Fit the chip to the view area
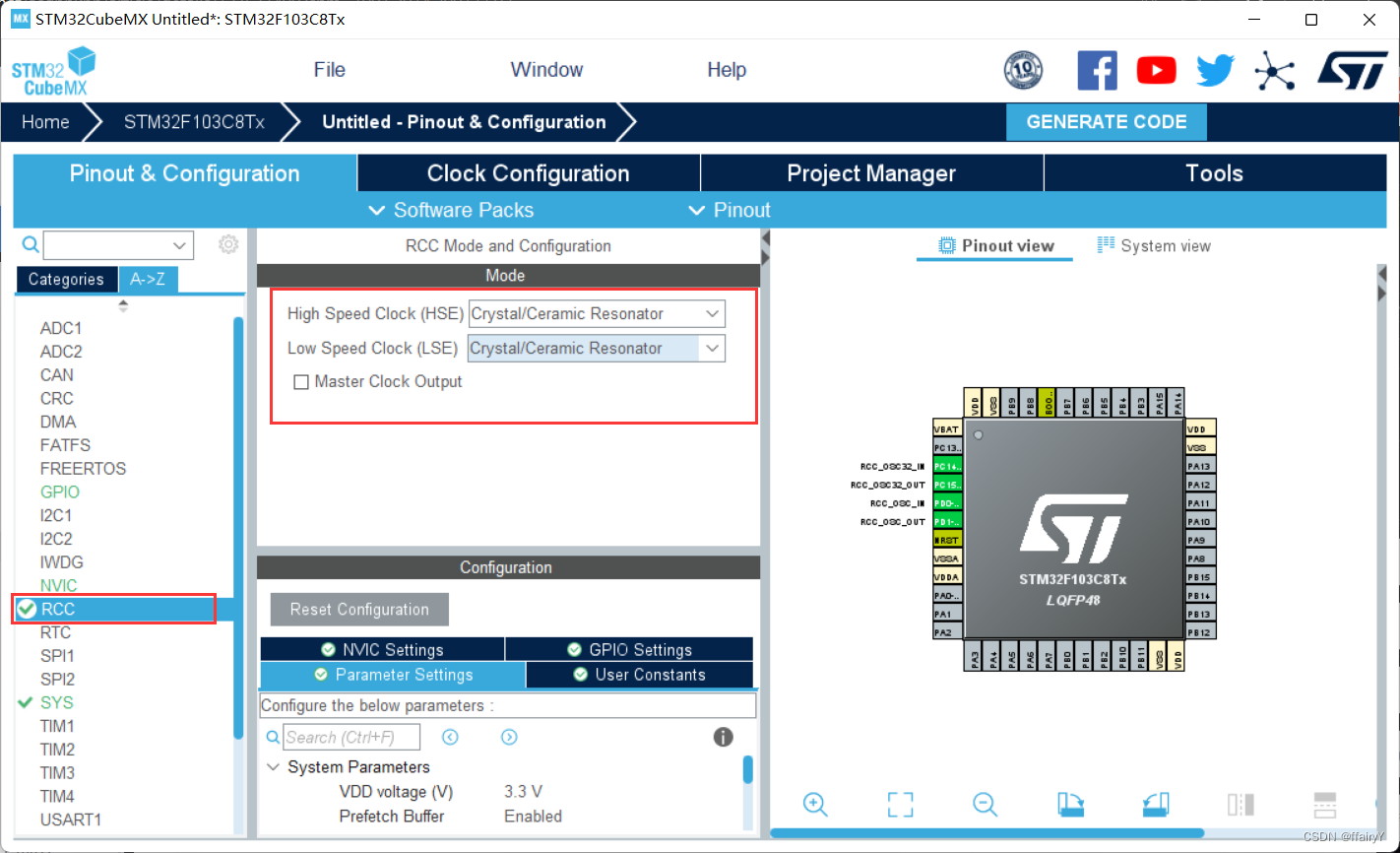 [900, 804]
